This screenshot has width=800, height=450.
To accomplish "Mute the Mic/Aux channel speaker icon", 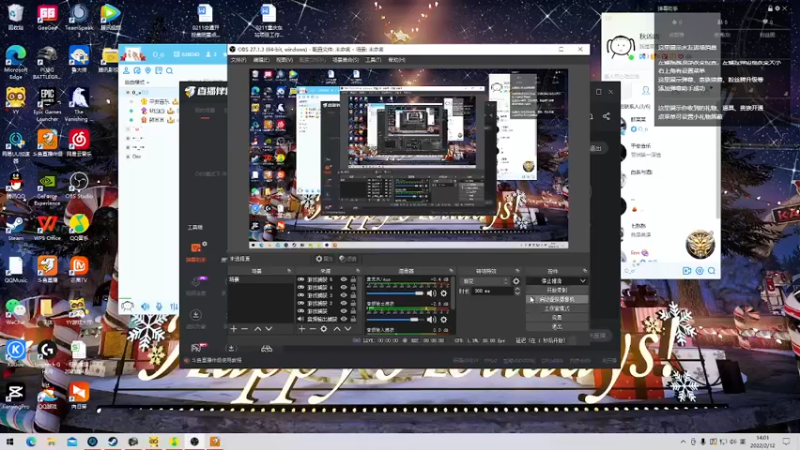I will point(431,293).
